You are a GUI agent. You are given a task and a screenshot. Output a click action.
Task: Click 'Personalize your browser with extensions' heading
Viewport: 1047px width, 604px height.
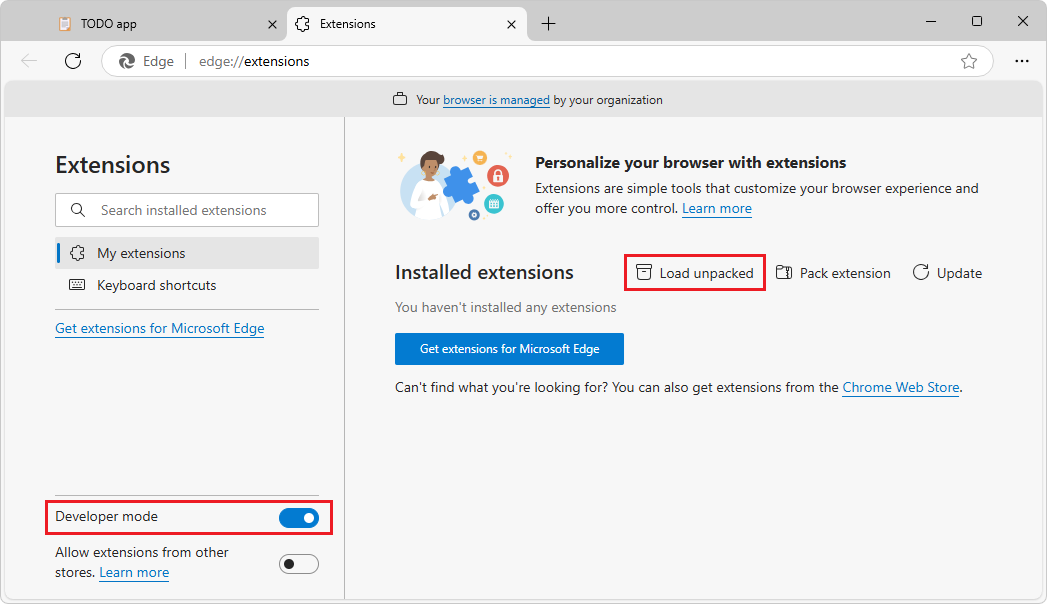tap(690, 163)
